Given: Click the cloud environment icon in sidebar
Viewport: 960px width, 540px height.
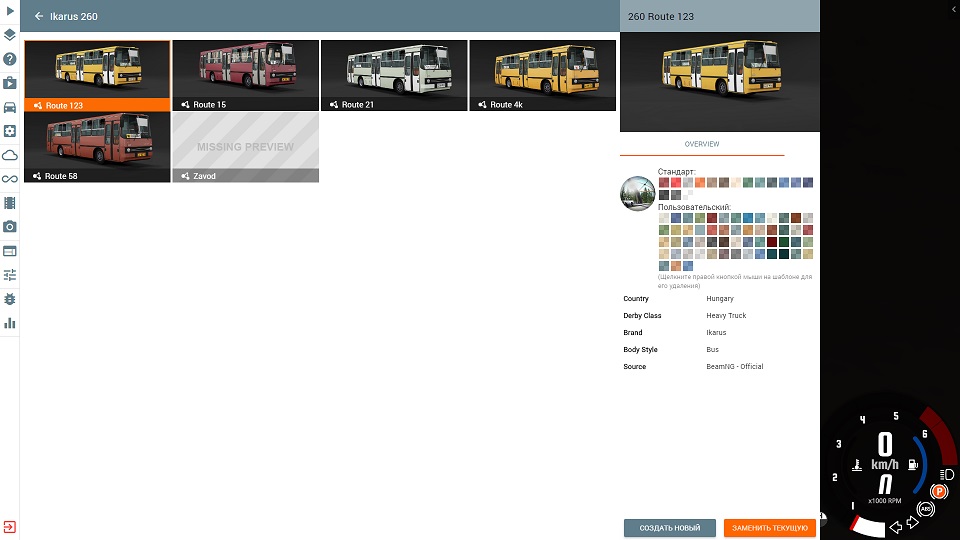Looking at the screenshot, I should (x=10, y=155).
